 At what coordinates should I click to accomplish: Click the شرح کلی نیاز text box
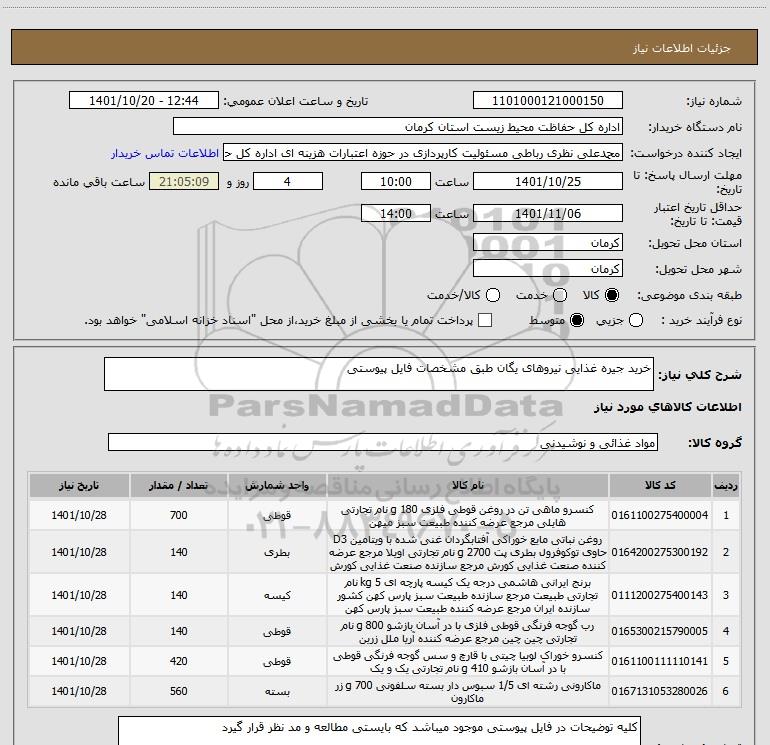[x=379, y=374]
